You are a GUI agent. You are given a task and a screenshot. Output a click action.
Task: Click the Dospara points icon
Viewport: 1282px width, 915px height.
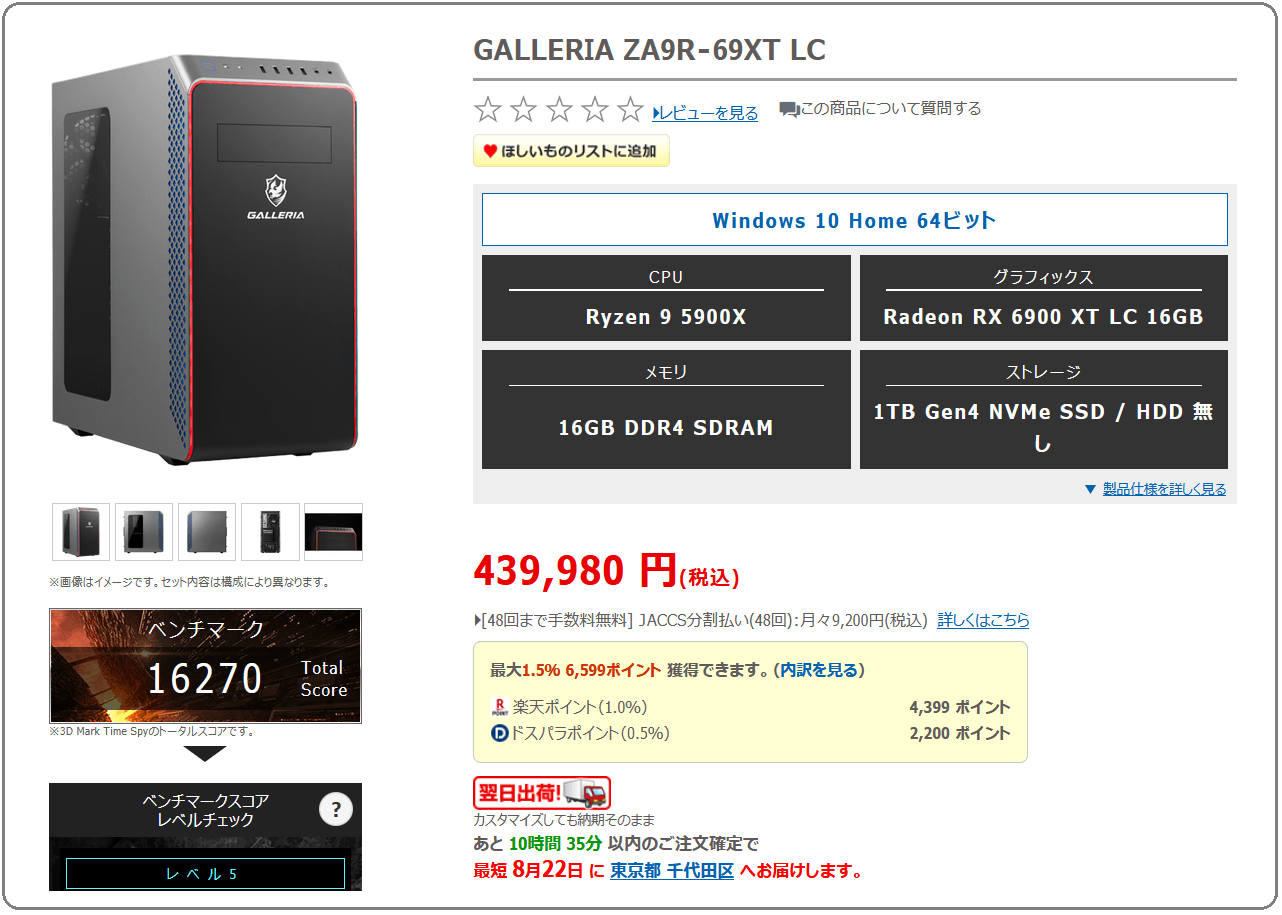click(x=500, y=734)
